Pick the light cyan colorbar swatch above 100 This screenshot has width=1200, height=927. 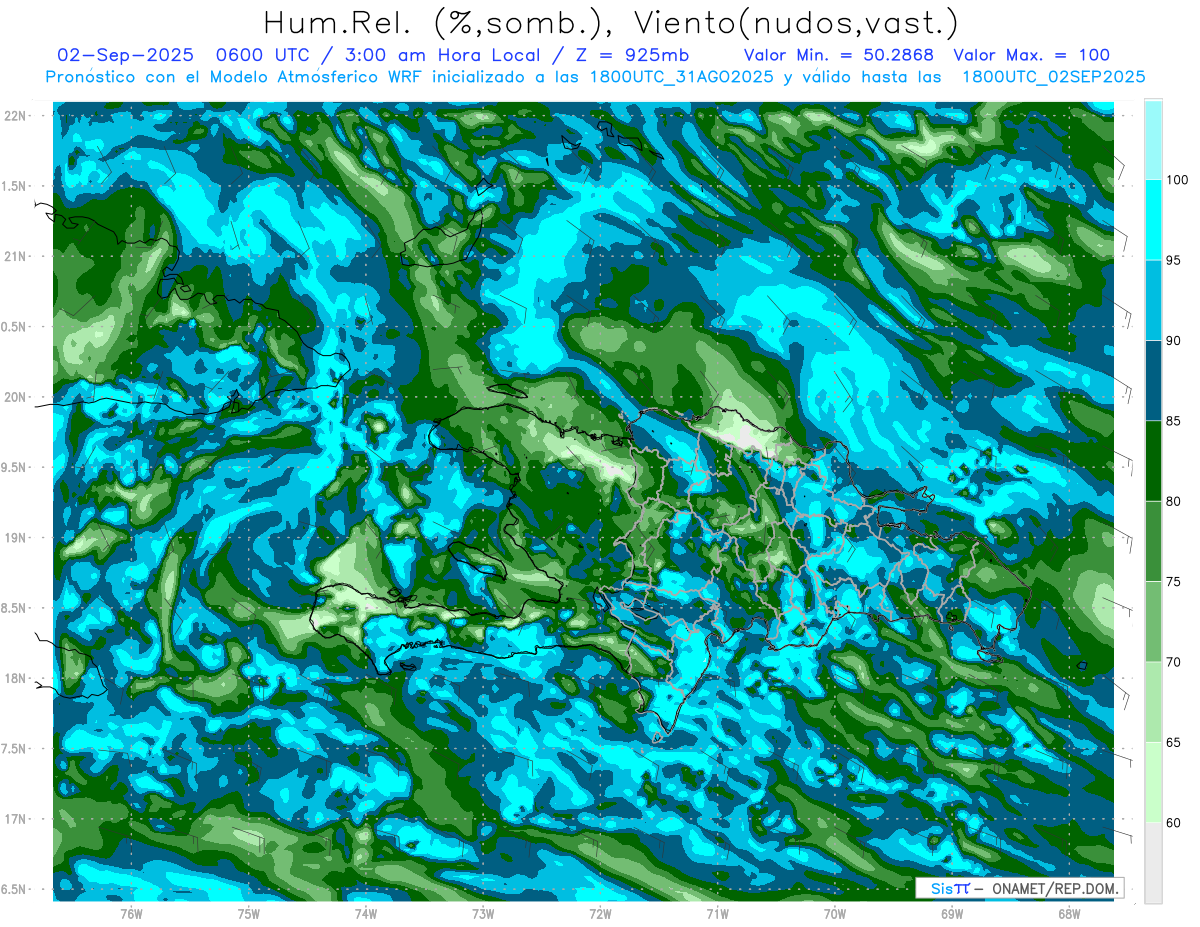coord(1153,140)
